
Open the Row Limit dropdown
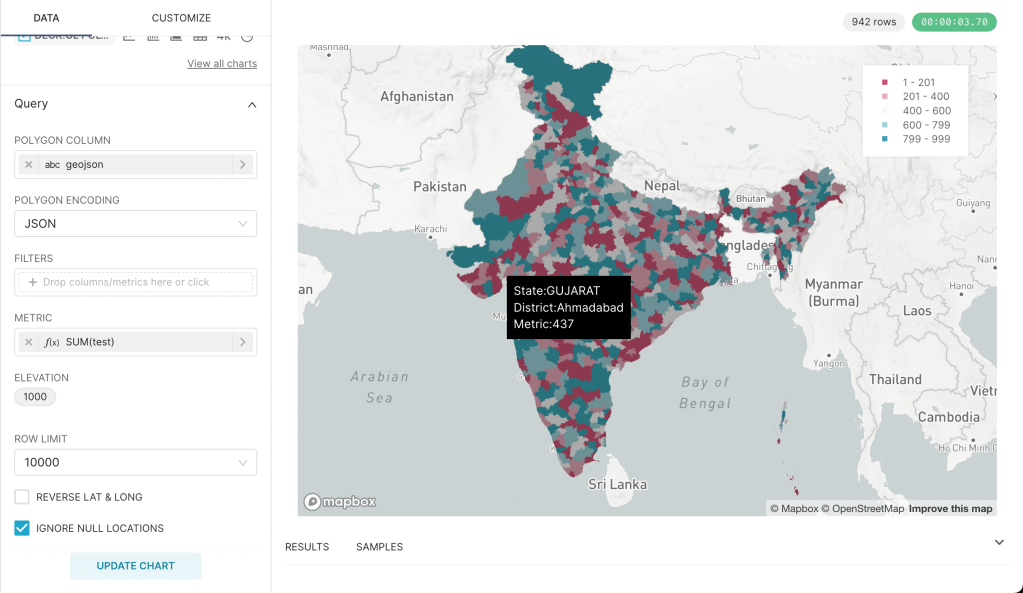tap(135, 462)
